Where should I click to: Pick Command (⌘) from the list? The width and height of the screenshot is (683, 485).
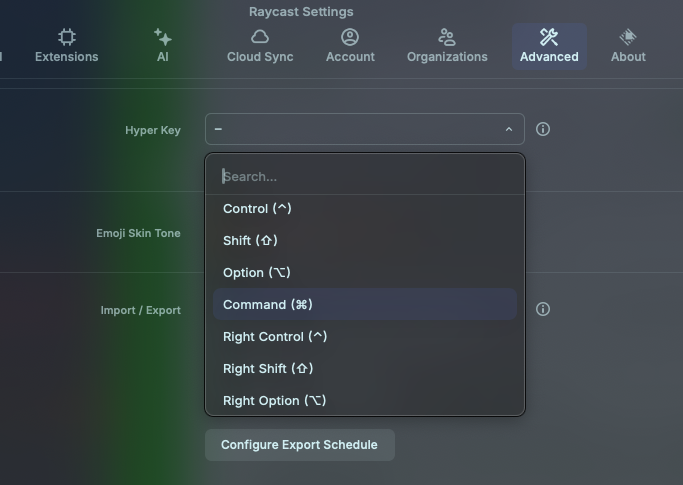[268, 305]
